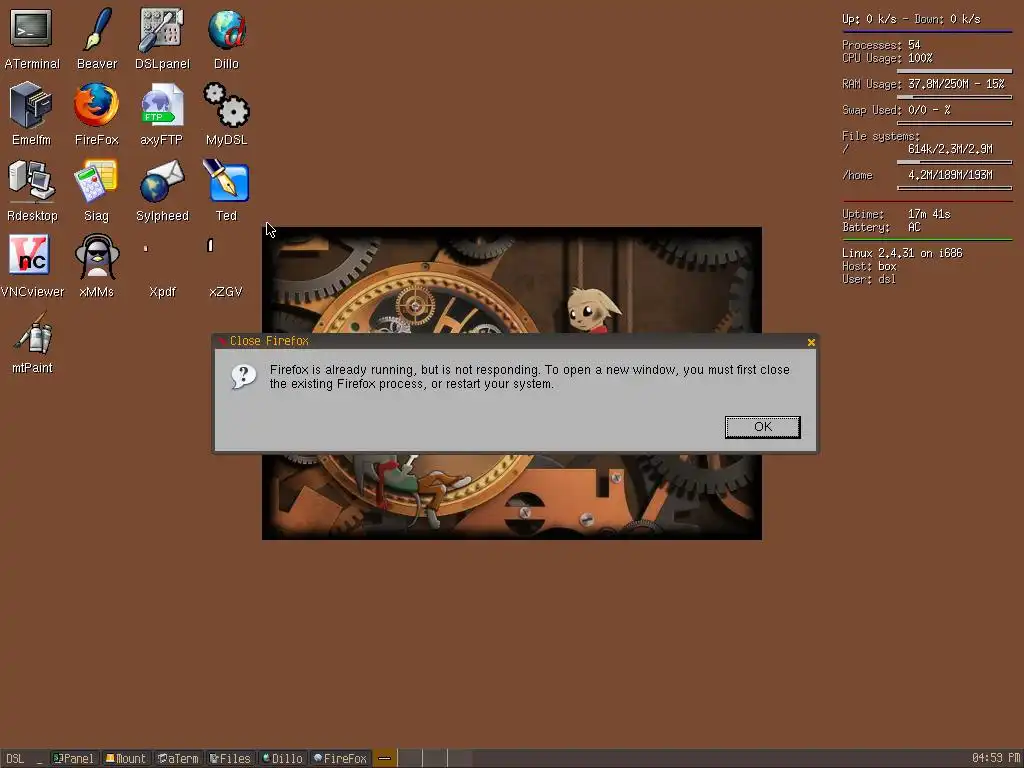This screenshot has width=1024, height=768.
Task: Click the Uptime 17m 41s text
Action: click(x=896, y=214)
